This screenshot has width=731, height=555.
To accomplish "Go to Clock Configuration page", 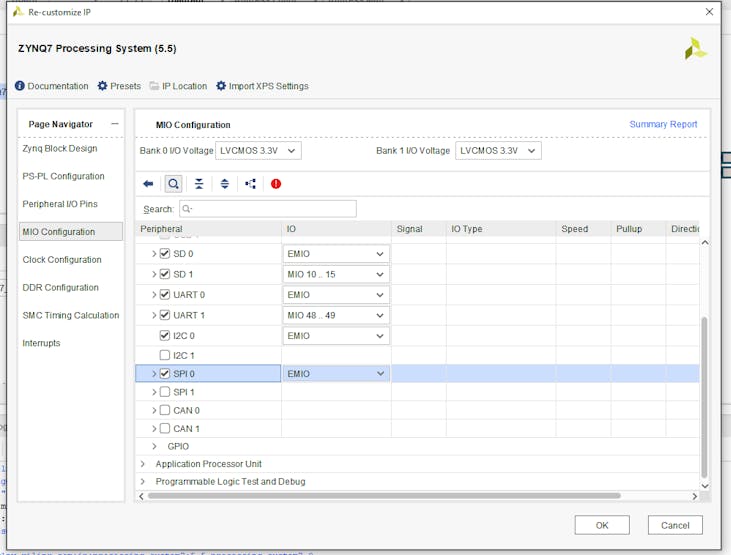I will 62,260.
